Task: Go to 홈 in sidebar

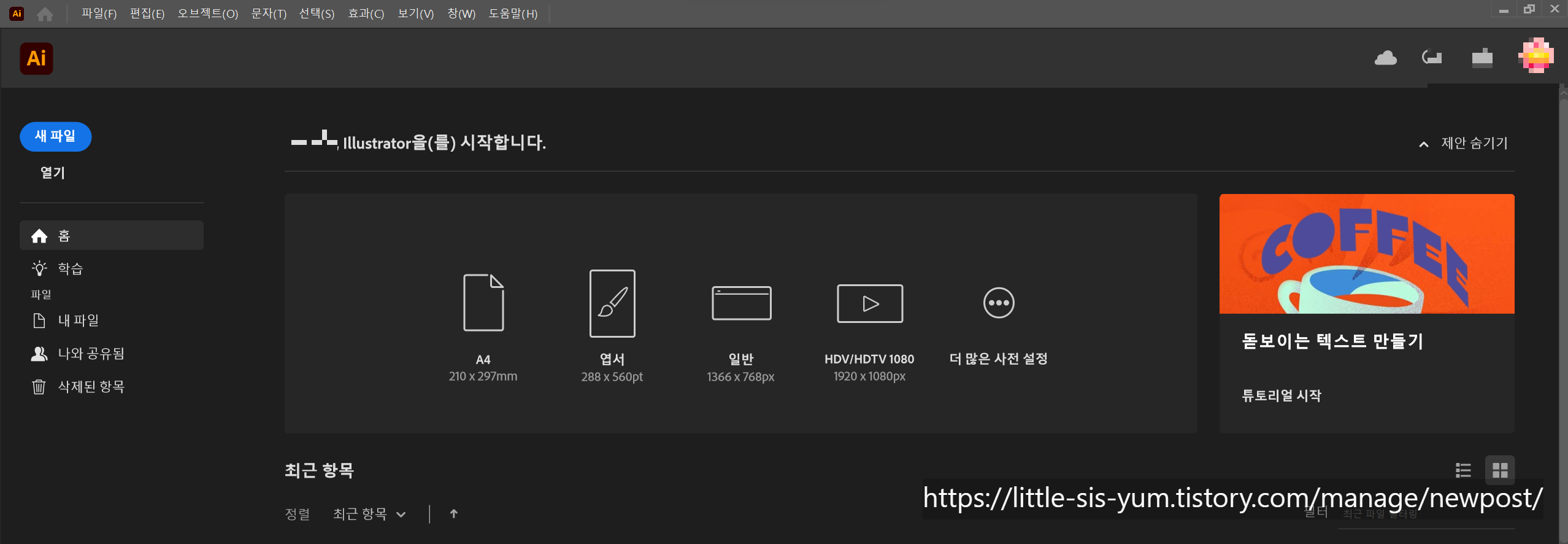Action: [x=112, y=236]
